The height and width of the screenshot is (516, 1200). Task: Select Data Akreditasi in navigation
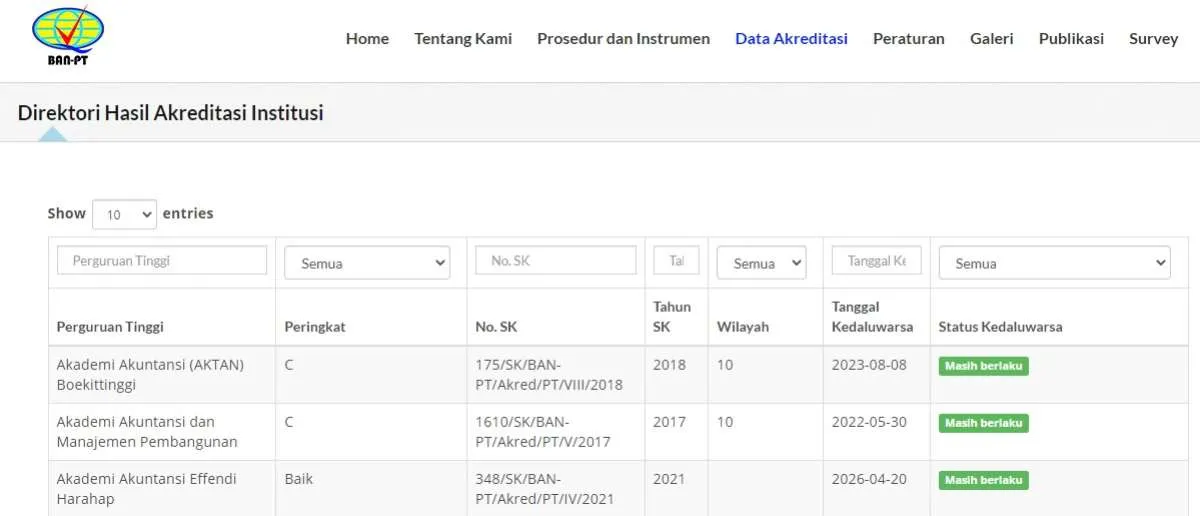[791, 39]
